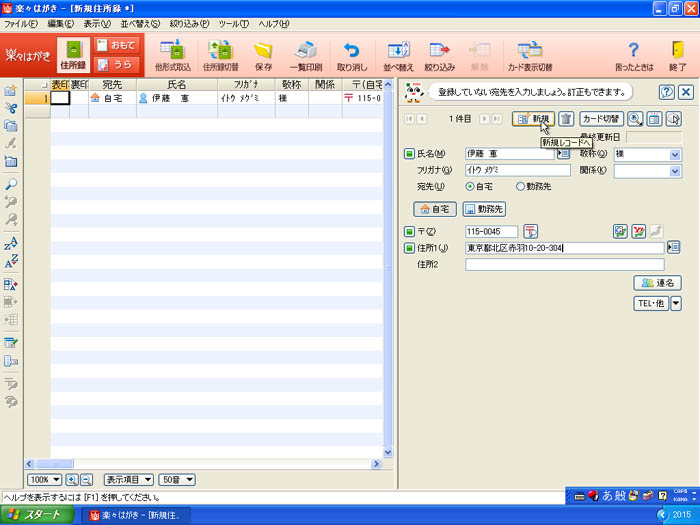Toggle green checkbox beside 〒 field
The image size is (700, 525).
(409, 232)
